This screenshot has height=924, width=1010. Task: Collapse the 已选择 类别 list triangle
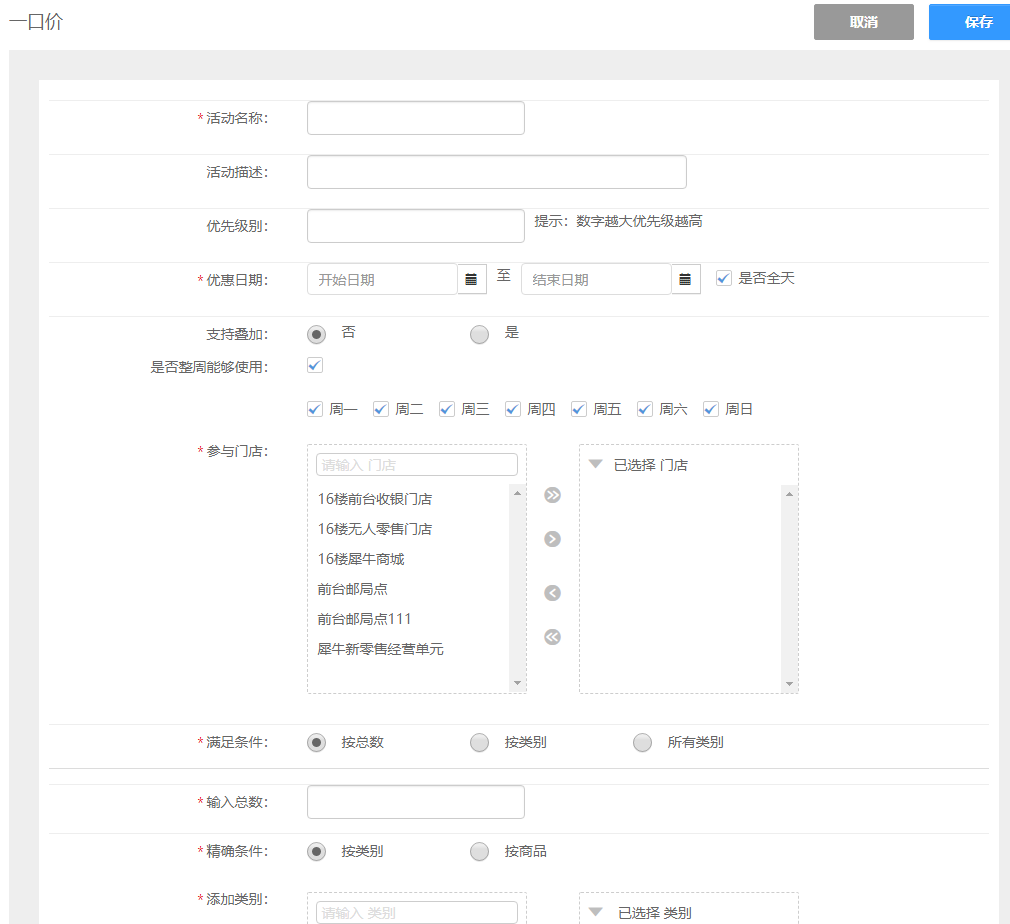(x=596, y=912)
